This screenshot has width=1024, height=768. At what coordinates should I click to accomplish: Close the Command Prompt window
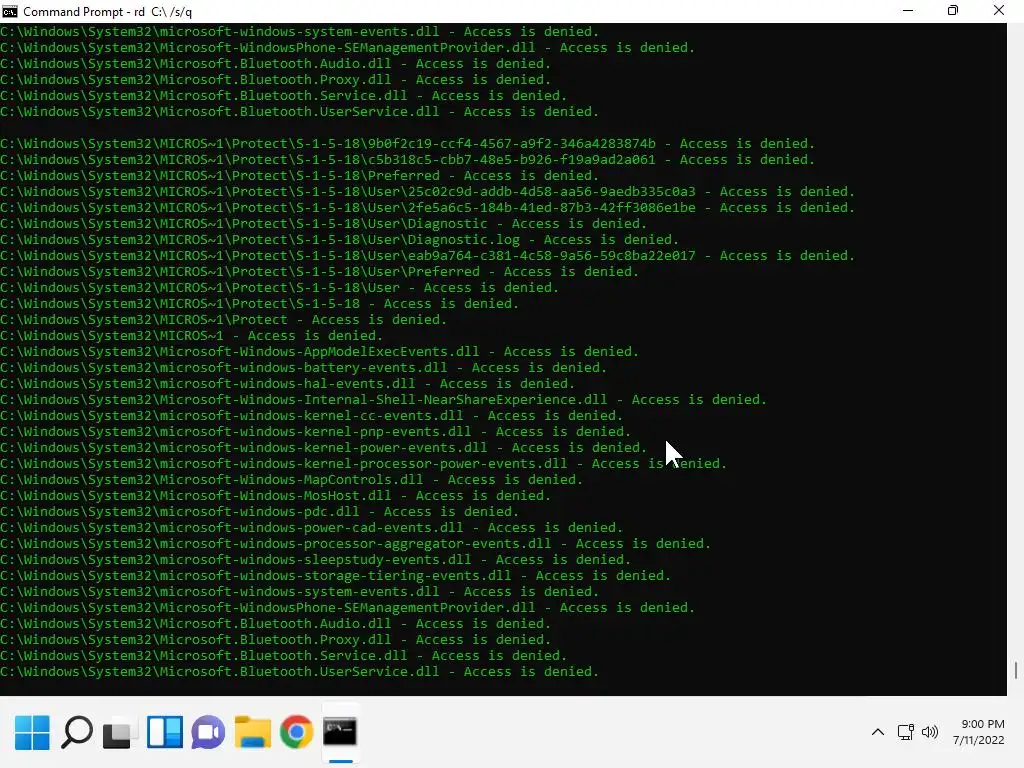point(999,11)
